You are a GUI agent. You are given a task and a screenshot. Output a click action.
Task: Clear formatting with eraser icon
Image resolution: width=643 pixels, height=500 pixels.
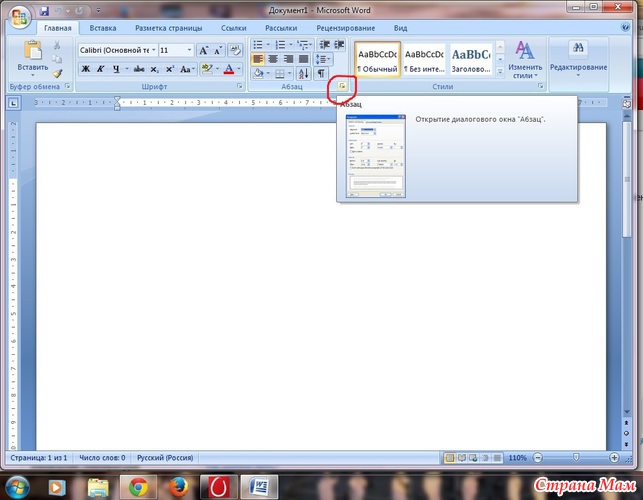click(x=235, y=50)
